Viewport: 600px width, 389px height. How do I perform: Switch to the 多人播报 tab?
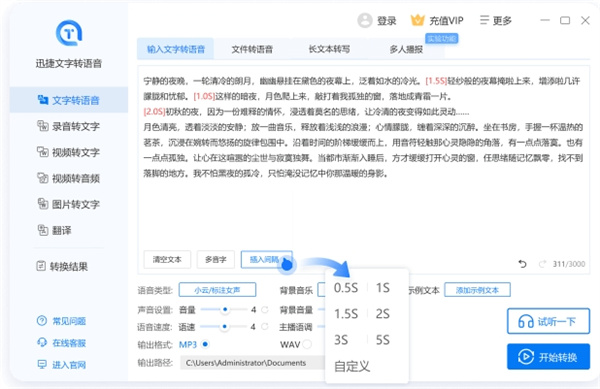click(x=406, y=49)
